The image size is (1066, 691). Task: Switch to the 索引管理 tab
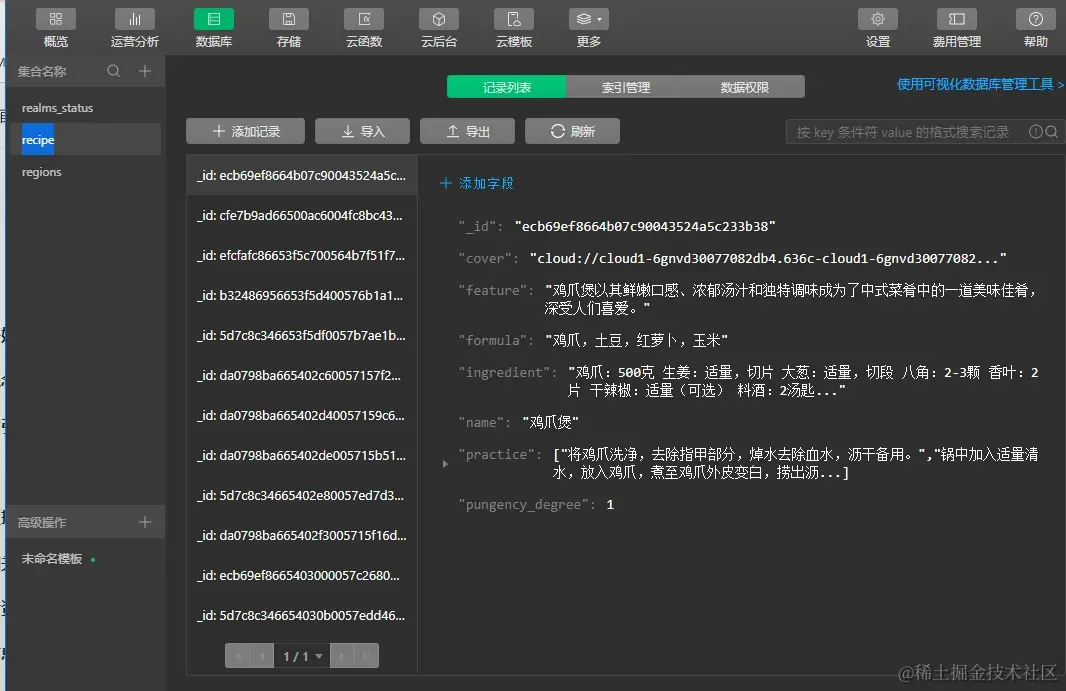[x=626, y=86]
